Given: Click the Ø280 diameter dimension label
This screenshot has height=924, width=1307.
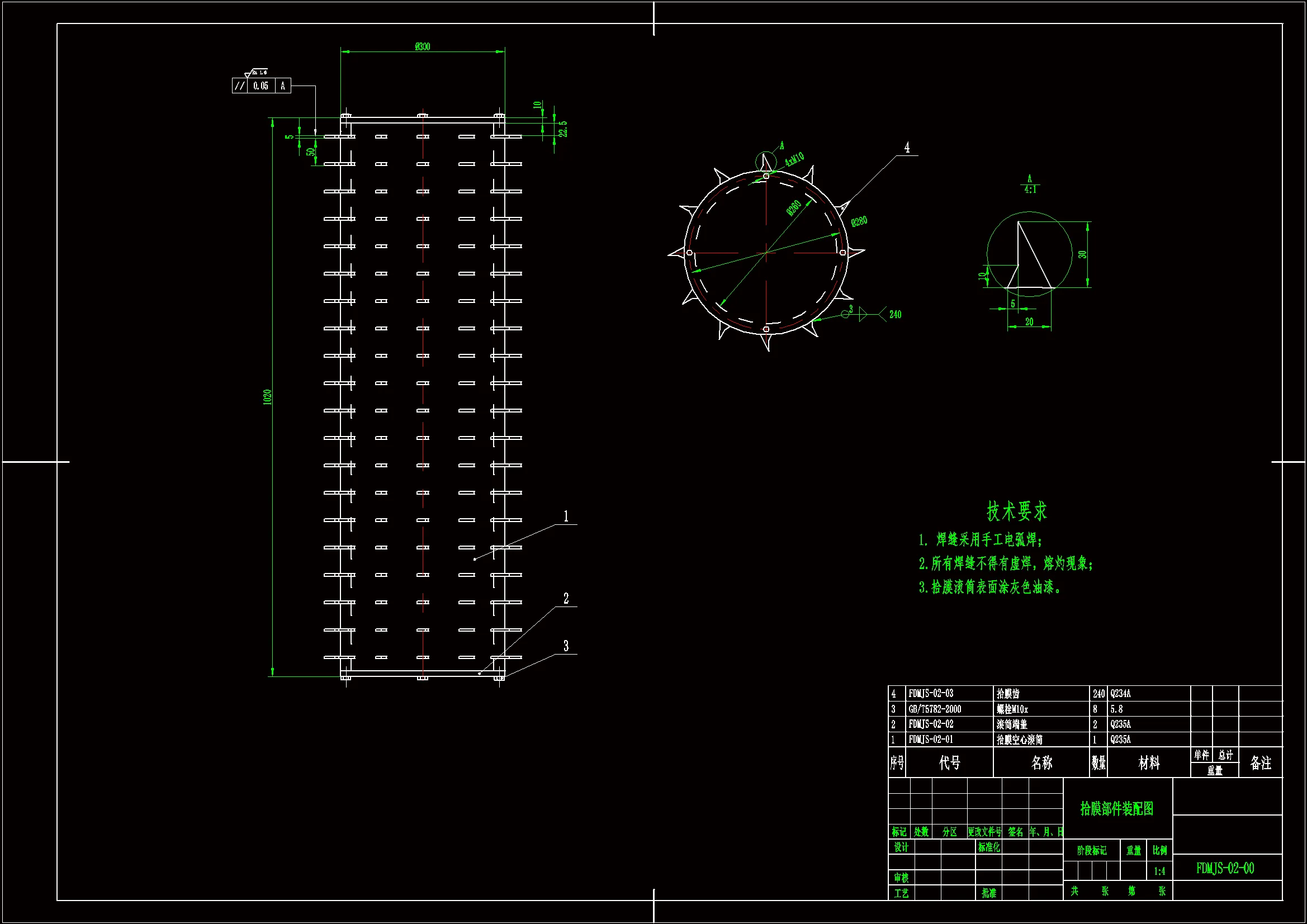Looking at the screenshot, I should [859, 221].
